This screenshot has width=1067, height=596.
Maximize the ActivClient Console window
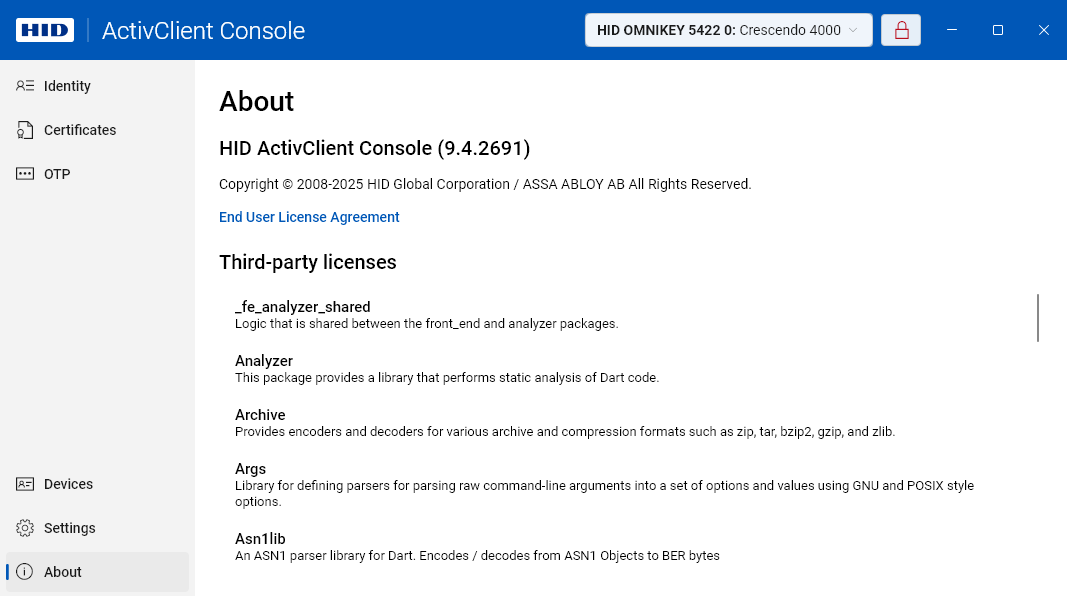click(997, 30)
